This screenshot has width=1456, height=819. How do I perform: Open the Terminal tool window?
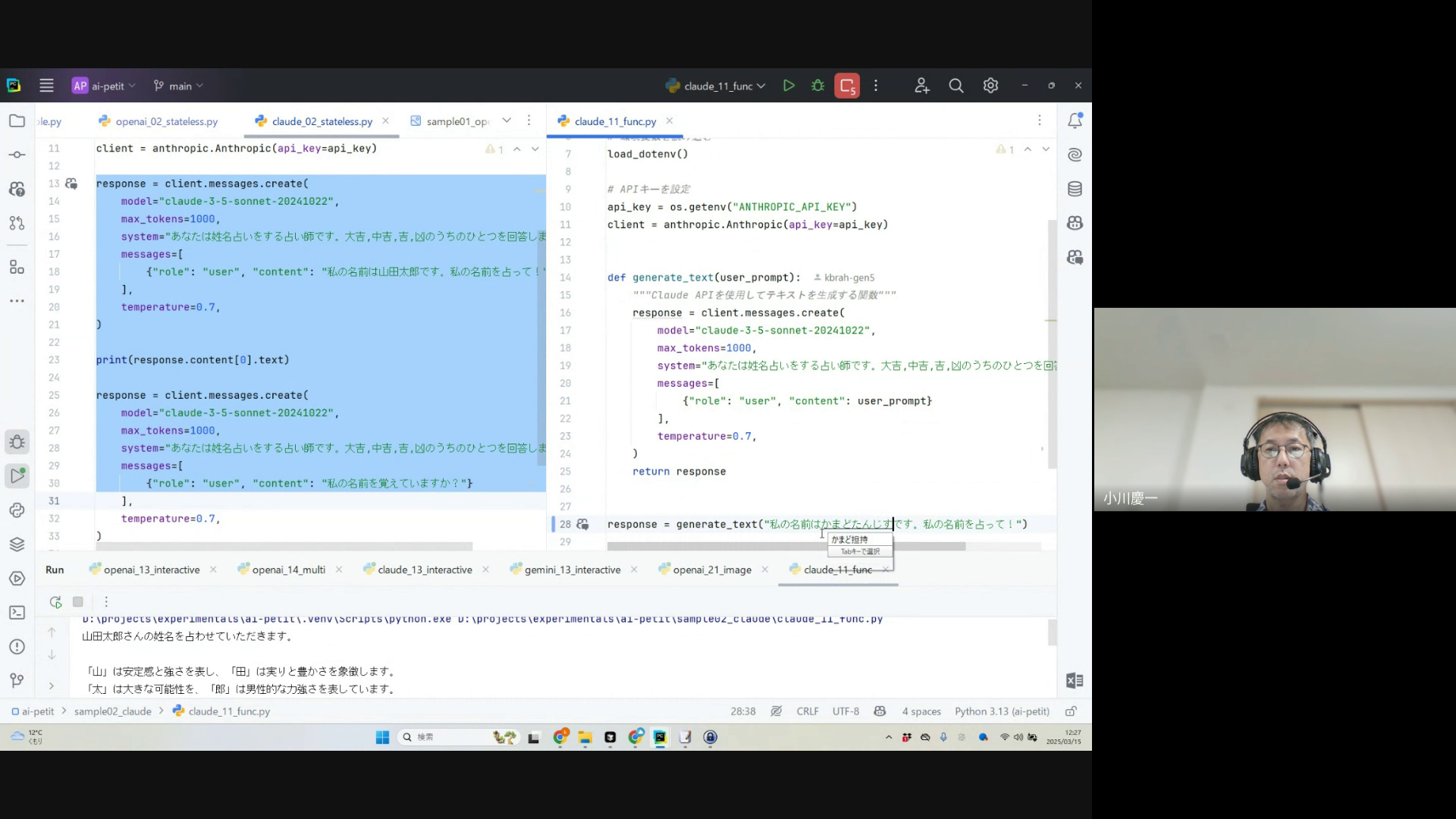(x=17, y=612)
